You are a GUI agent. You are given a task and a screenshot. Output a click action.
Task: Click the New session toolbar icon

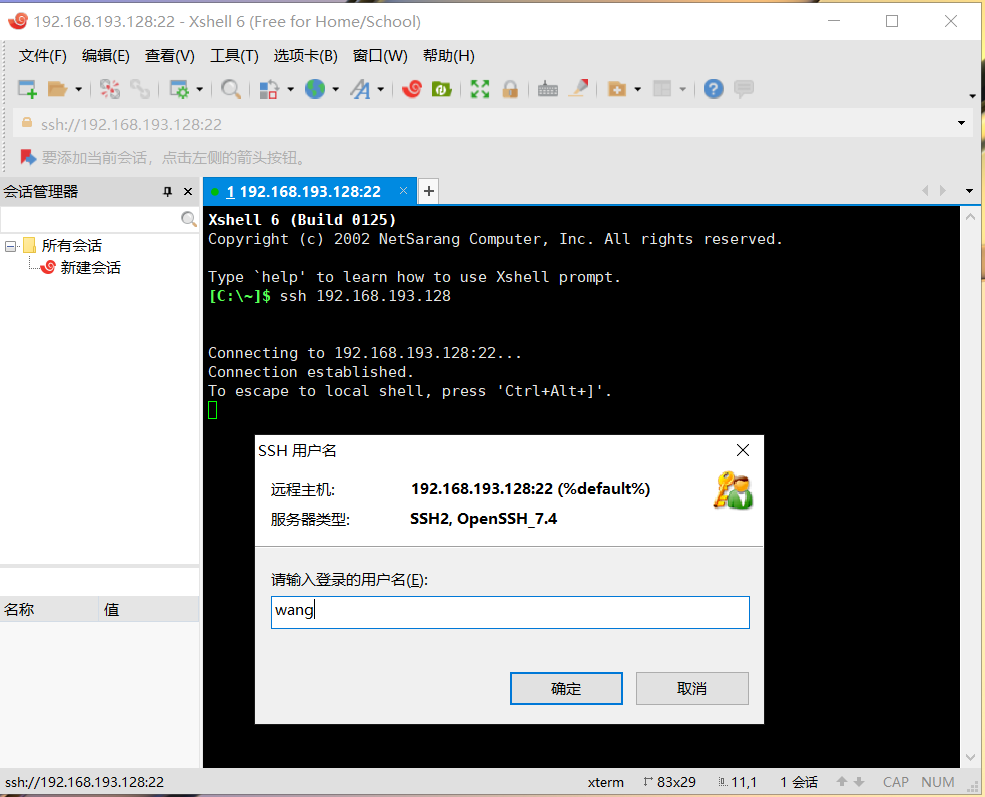(27, 89)
